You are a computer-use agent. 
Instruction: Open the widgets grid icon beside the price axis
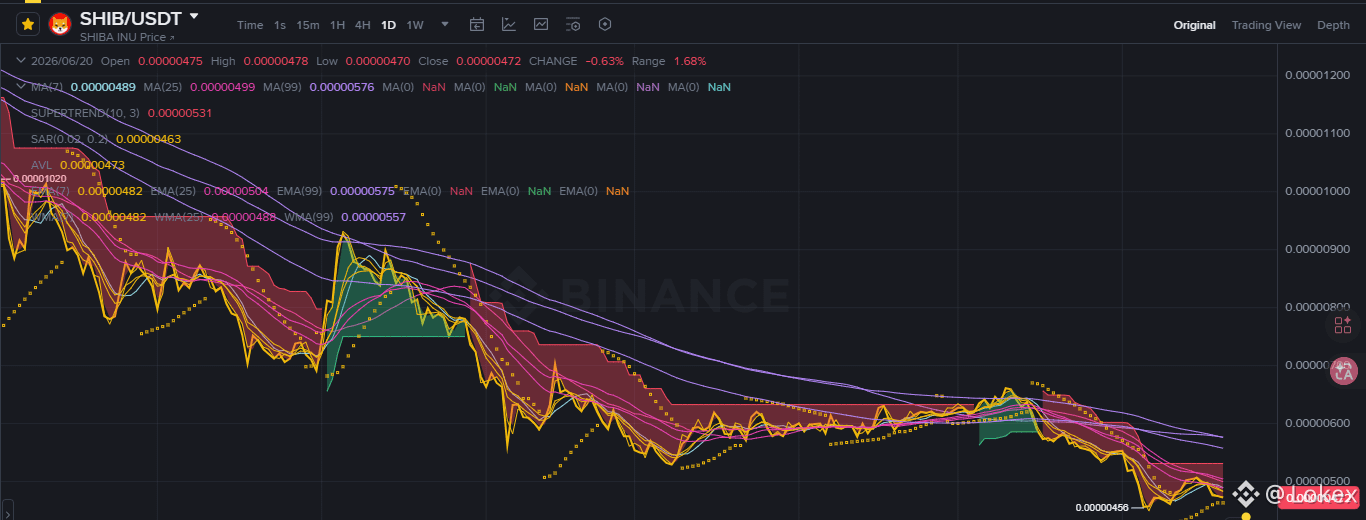1343,323
